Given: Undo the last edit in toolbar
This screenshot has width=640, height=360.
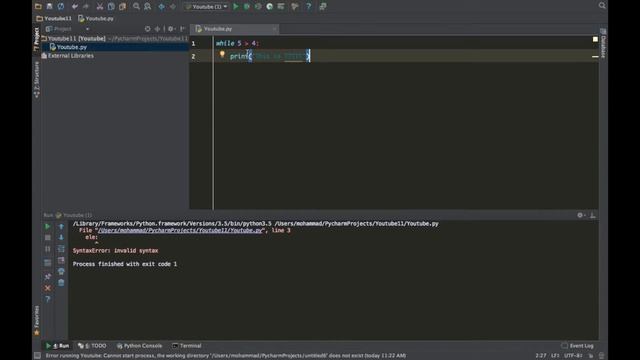Looking at the screenshot, I should (x=75, y=6).
